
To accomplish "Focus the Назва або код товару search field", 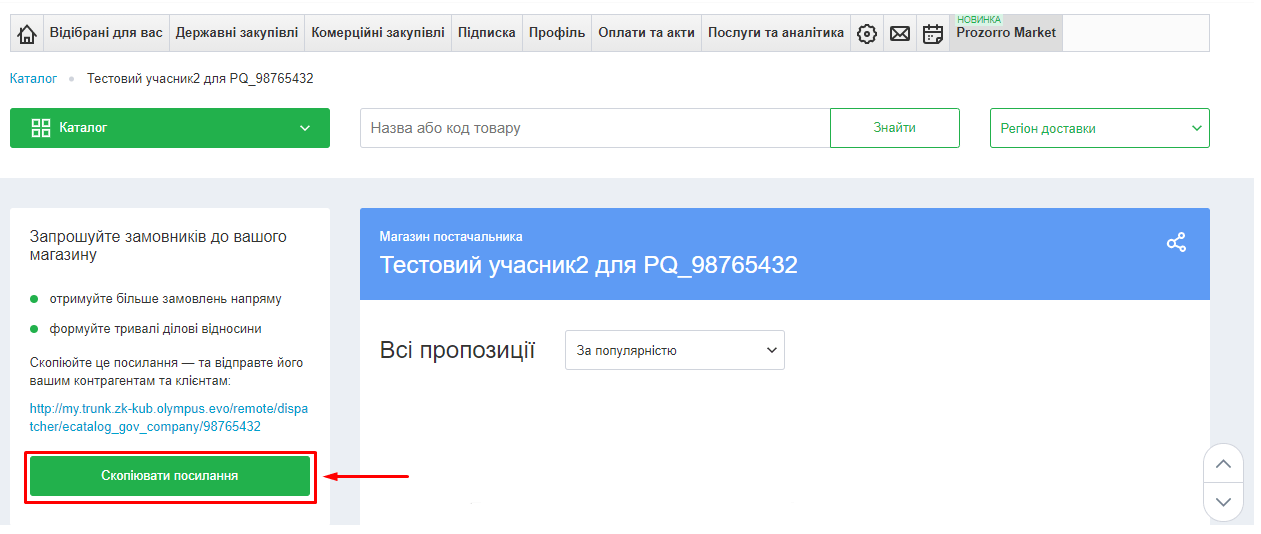I will [595, 128].
